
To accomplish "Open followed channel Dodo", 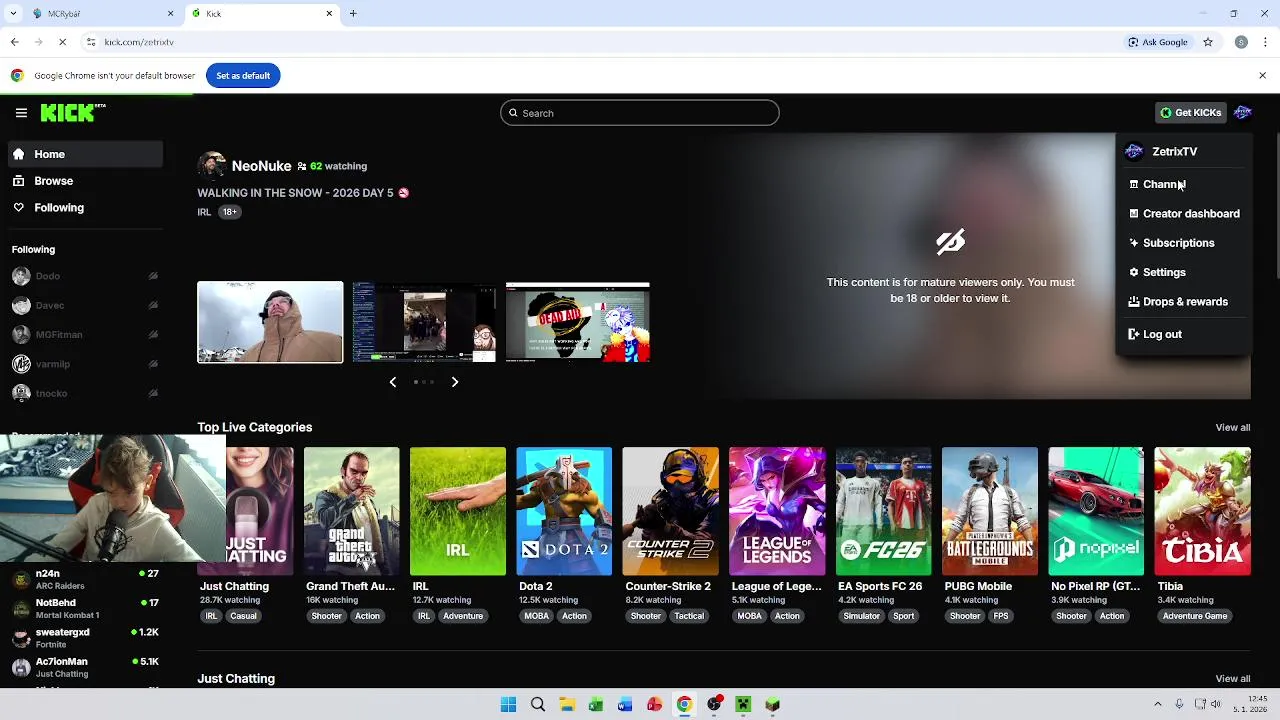I will click(85, 276).
